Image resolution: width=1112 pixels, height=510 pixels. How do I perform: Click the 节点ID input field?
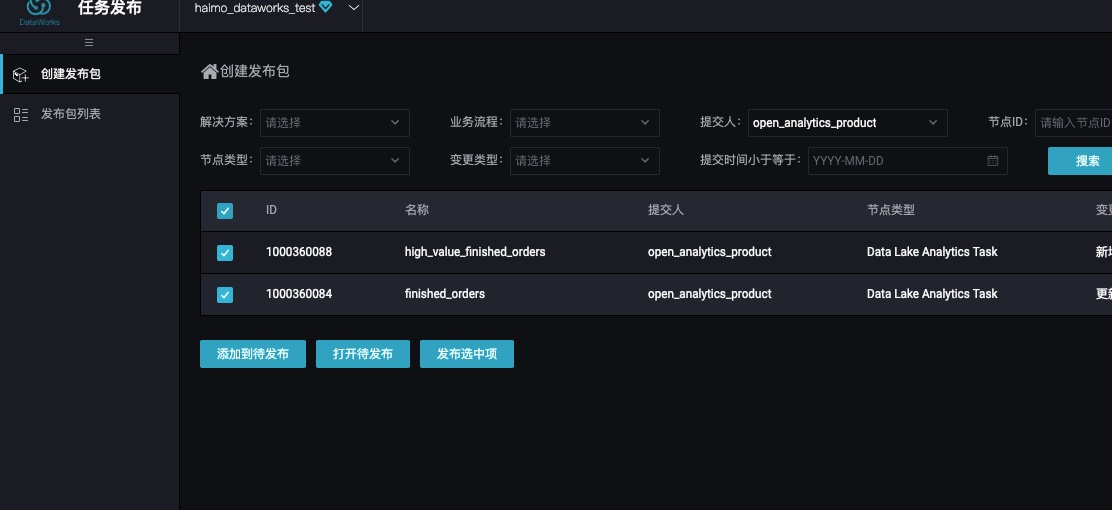tap(1074, 123)
